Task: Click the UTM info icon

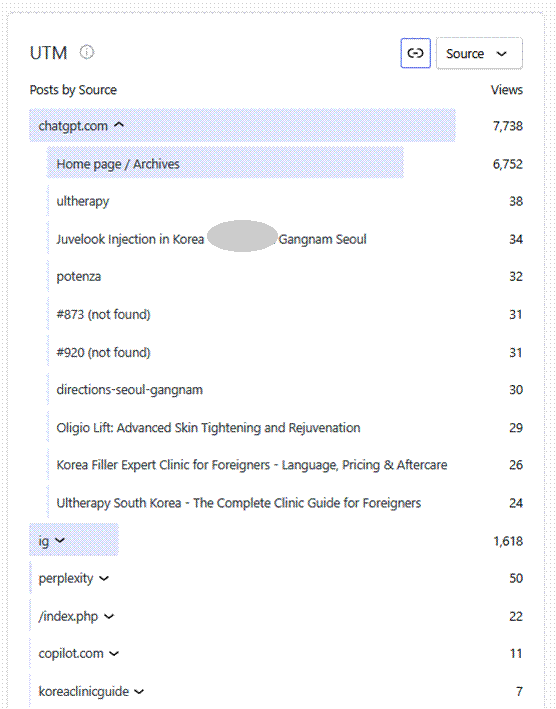Action: (86, 53)
